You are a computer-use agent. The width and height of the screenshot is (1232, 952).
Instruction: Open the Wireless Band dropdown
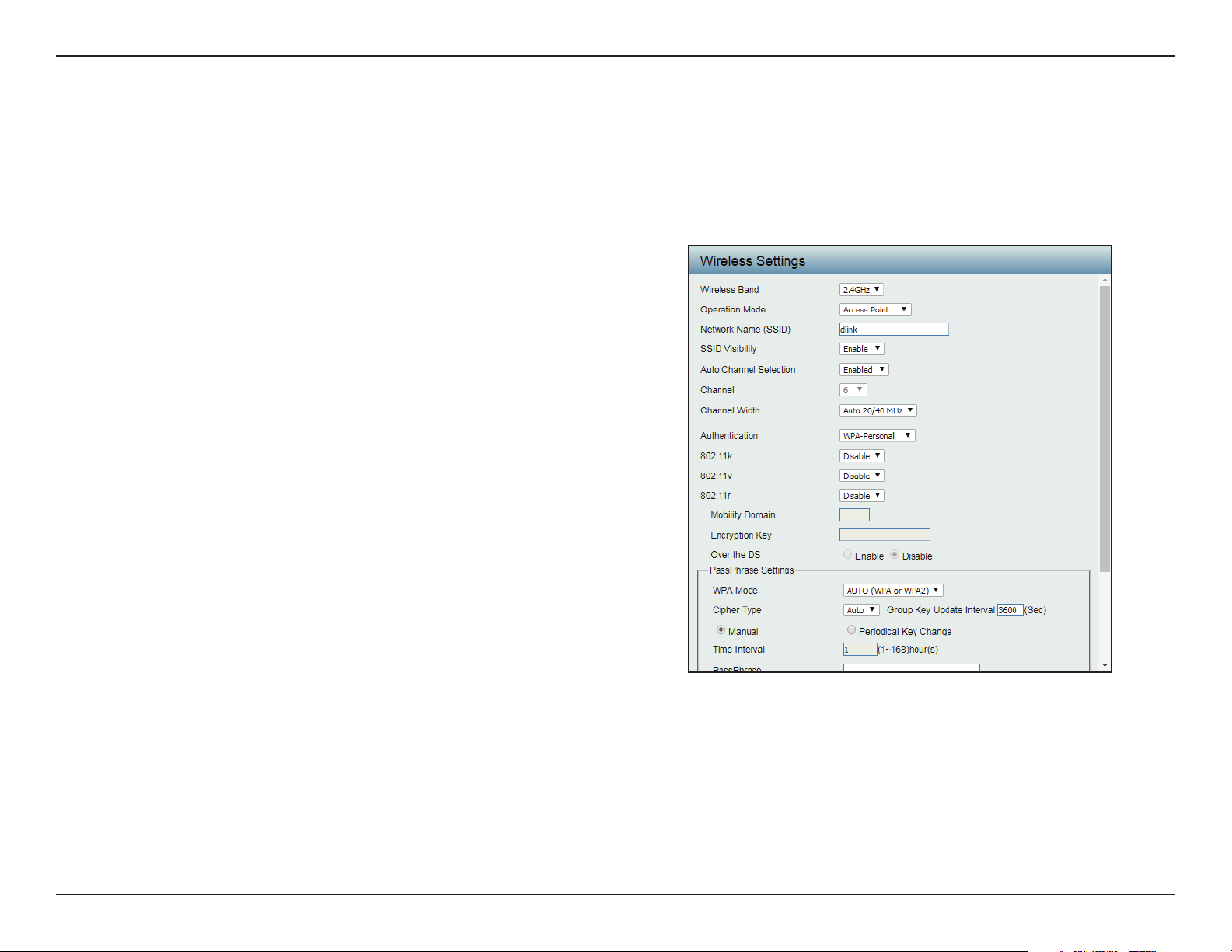coord(861,289)
